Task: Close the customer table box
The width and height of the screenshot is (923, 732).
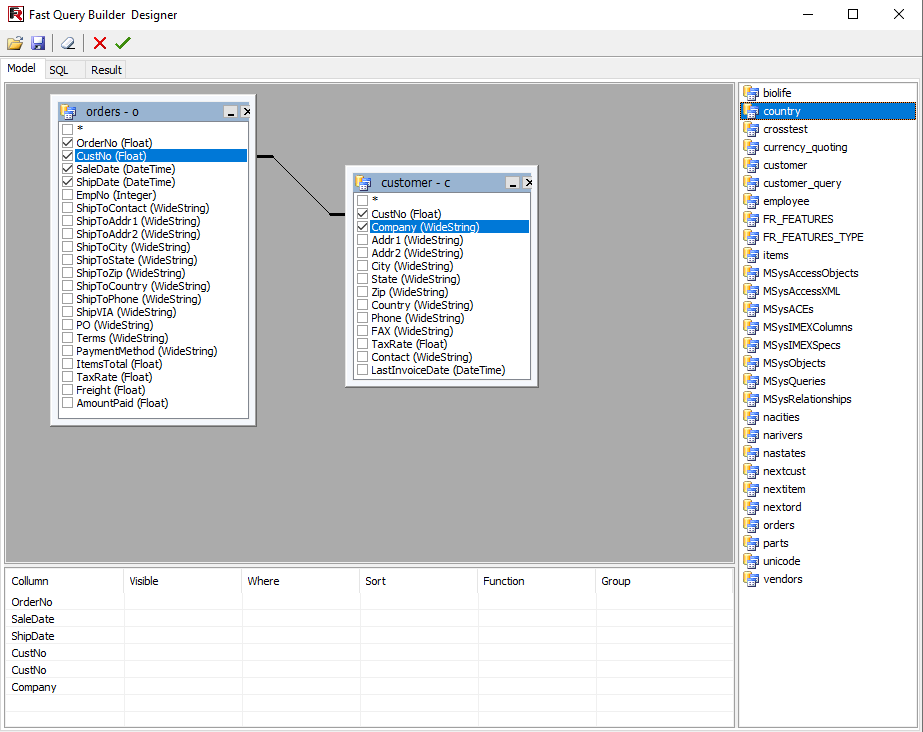Action: click(529, 183)
